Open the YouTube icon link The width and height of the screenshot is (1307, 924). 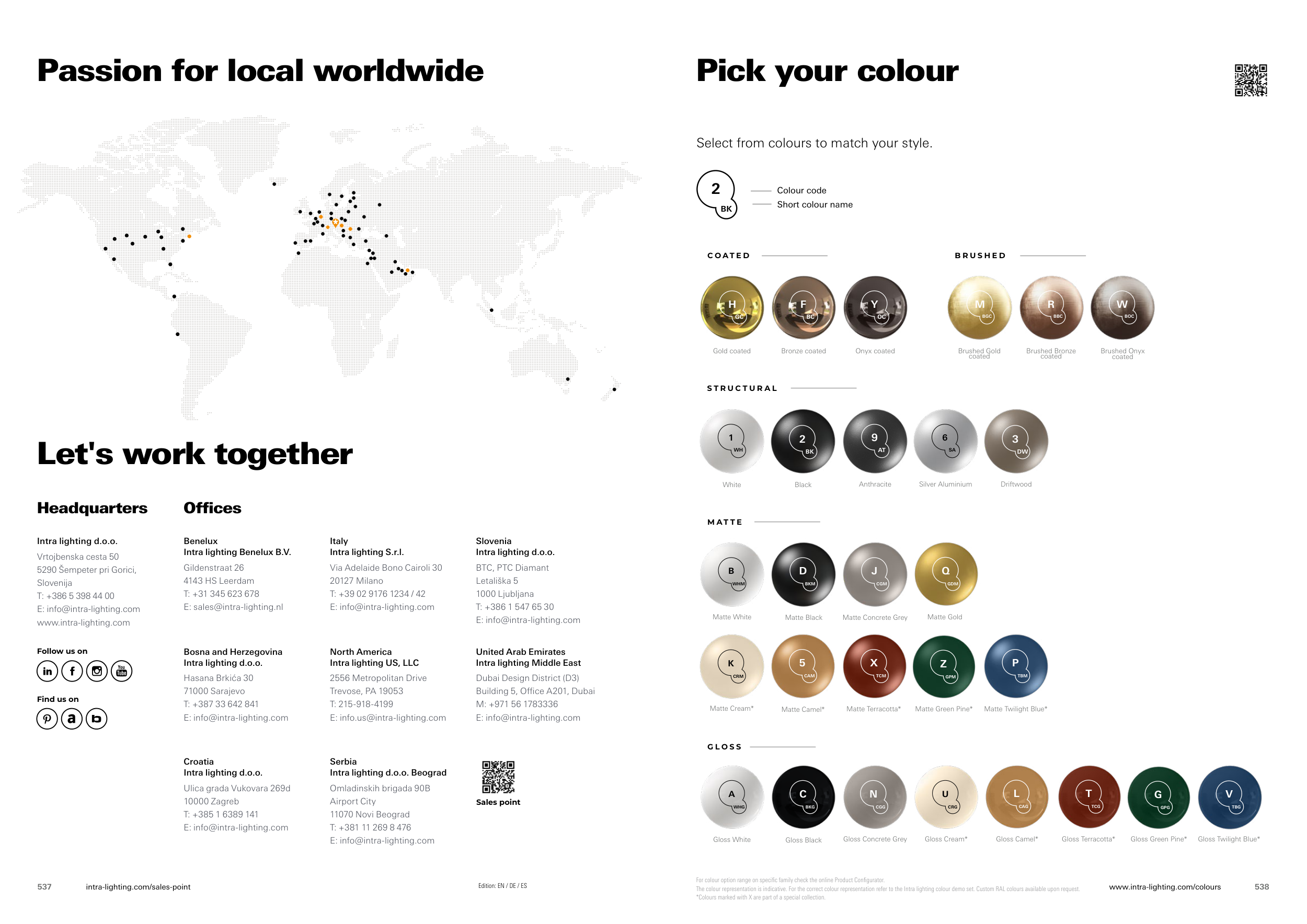121,672
